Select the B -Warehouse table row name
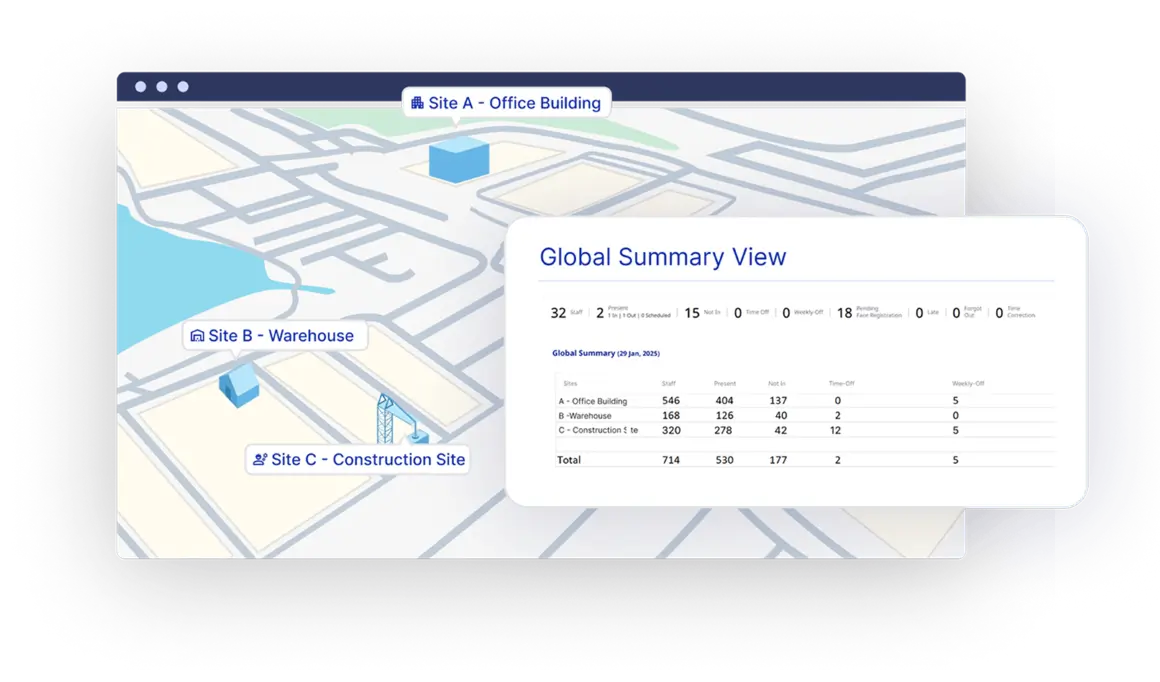This screenshot has width=1160, height=682. (584, 416)
